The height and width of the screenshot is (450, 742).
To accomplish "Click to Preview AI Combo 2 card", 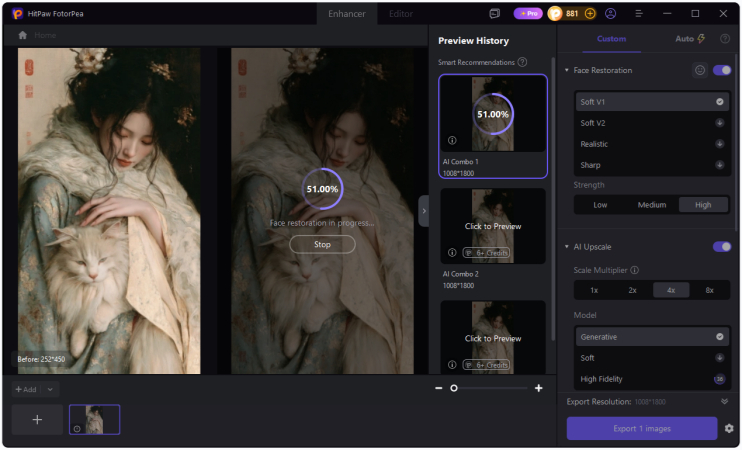I will point(493,226).
